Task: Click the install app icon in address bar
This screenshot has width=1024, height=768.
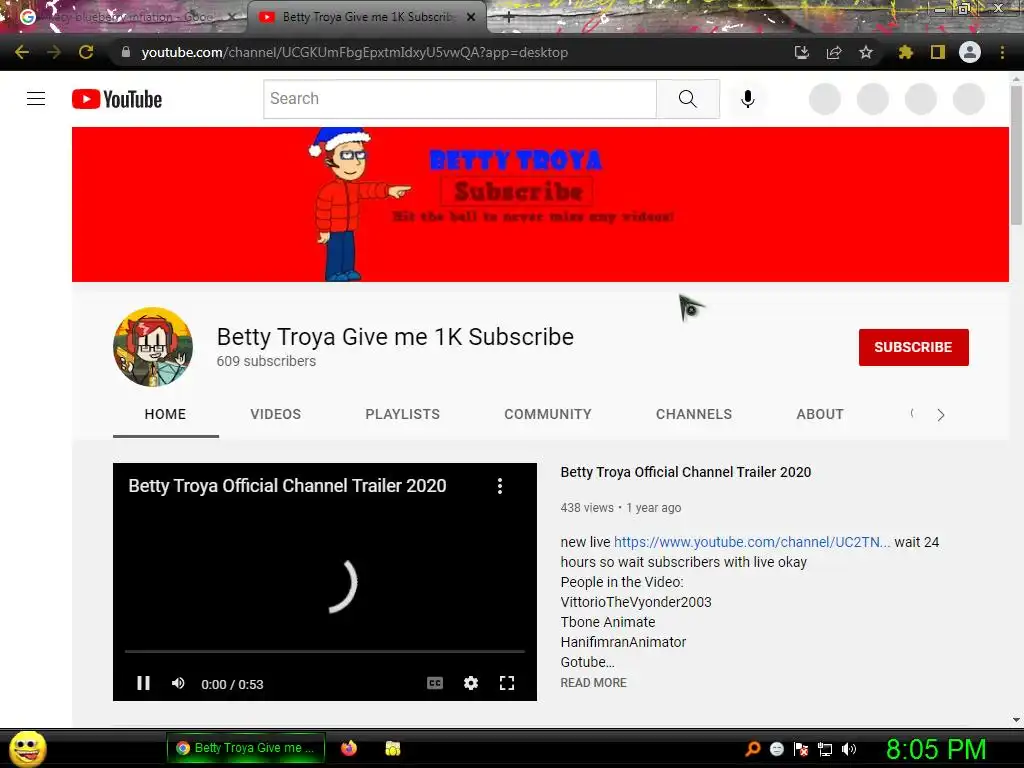Action: click(x=801, y=52)
